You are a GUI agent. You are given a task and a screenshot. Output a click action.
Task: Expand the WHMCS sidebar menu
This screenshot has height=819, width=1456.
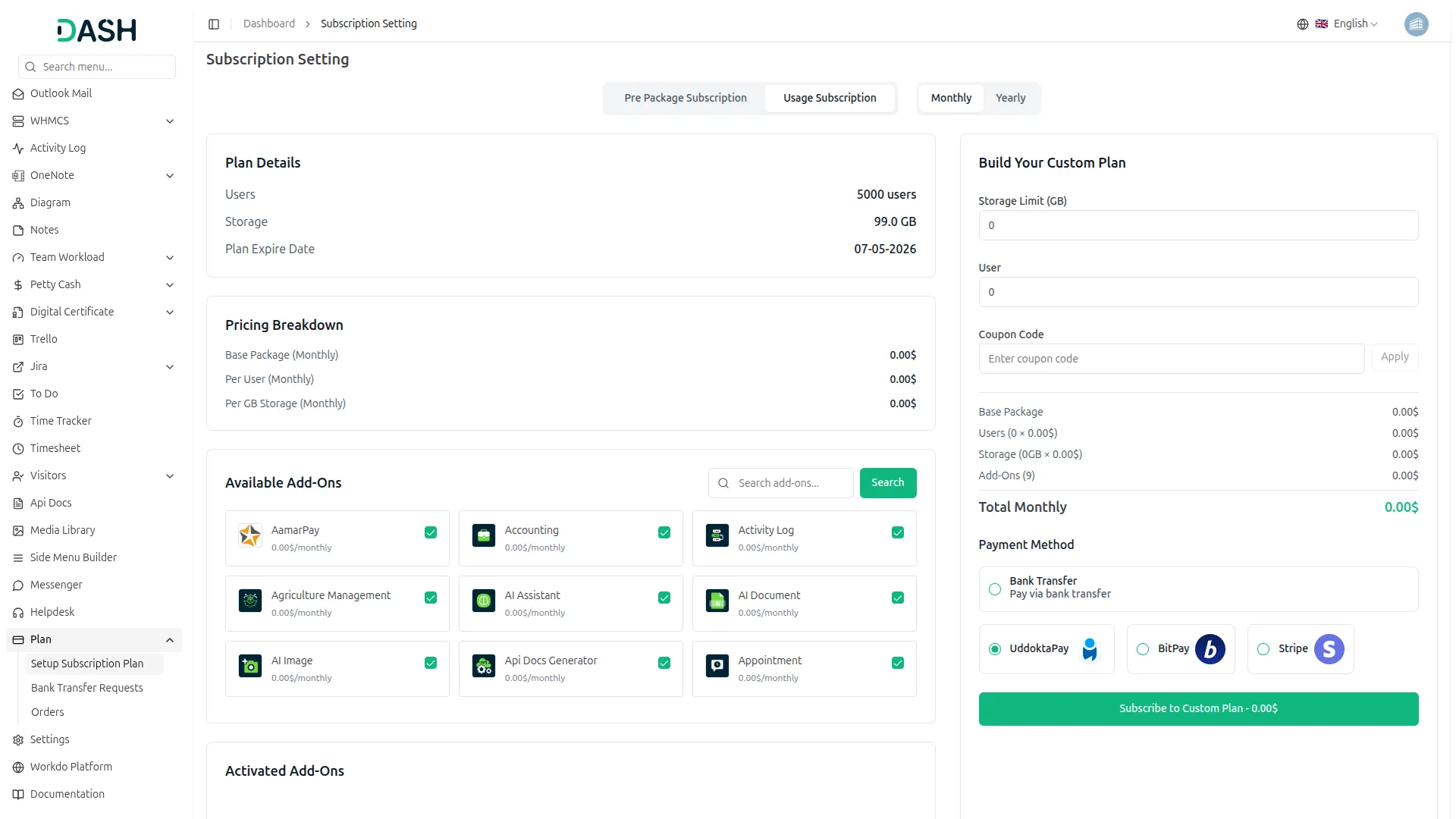coord(94,121)
